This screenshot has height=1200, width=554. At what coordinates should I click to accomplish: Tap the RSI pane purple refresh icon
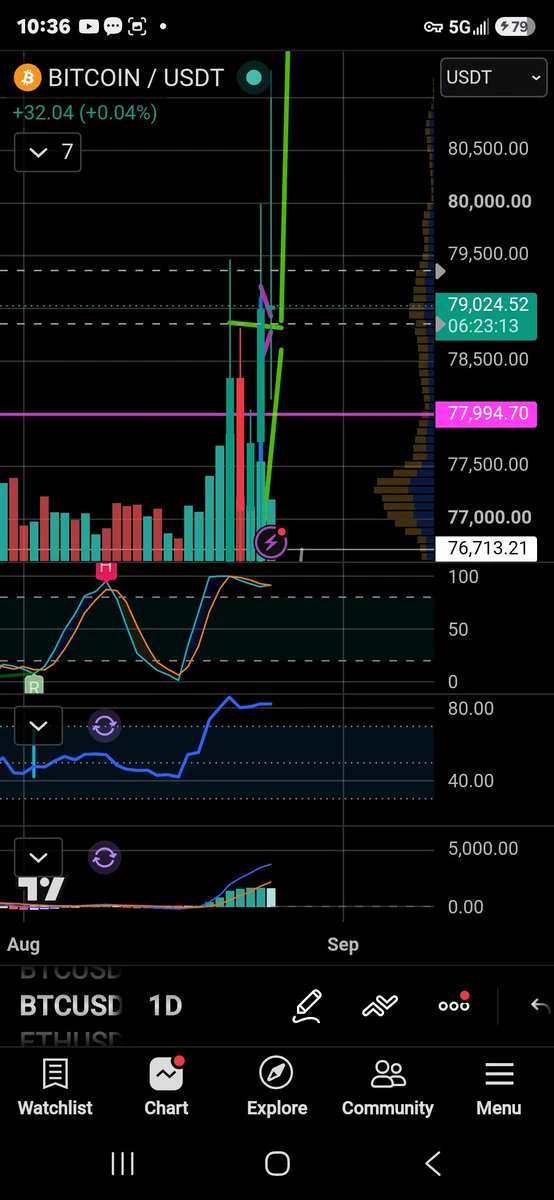coord(104,725)
